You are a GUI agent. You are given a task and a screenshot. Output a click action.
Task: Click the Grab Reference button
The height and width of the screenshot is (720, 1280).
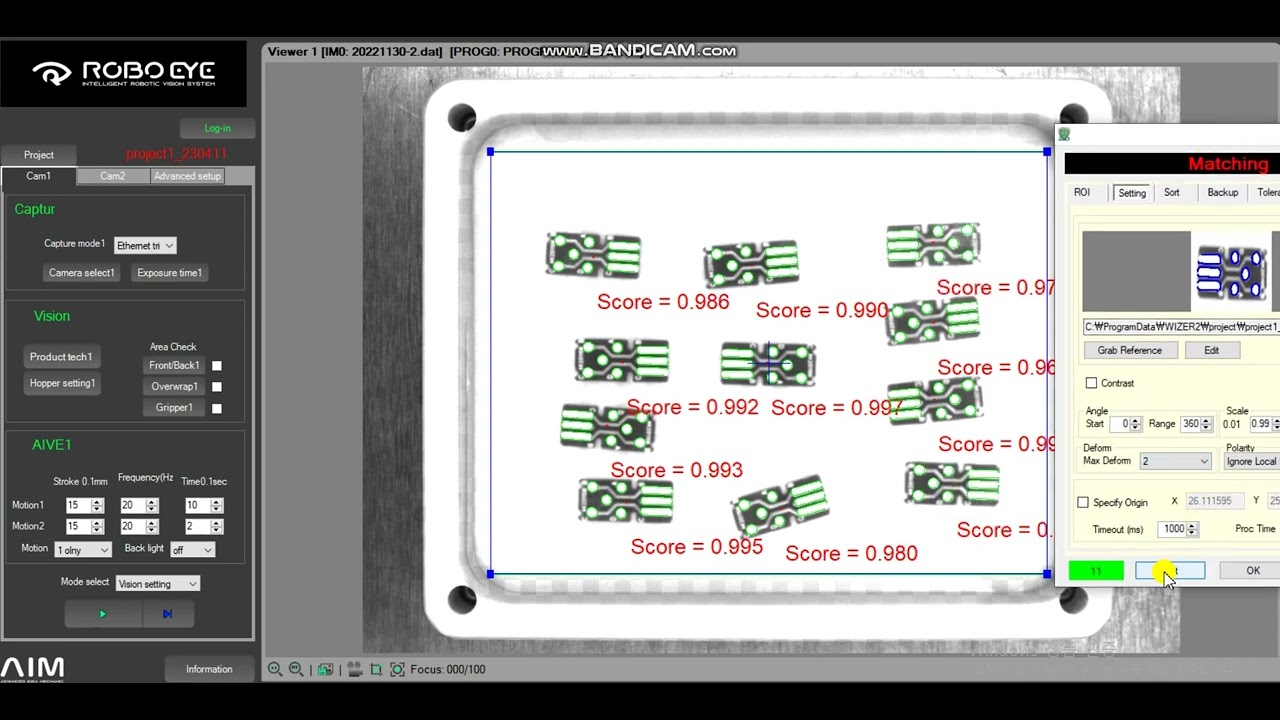pyautogui.click(x=1130, y=351)
